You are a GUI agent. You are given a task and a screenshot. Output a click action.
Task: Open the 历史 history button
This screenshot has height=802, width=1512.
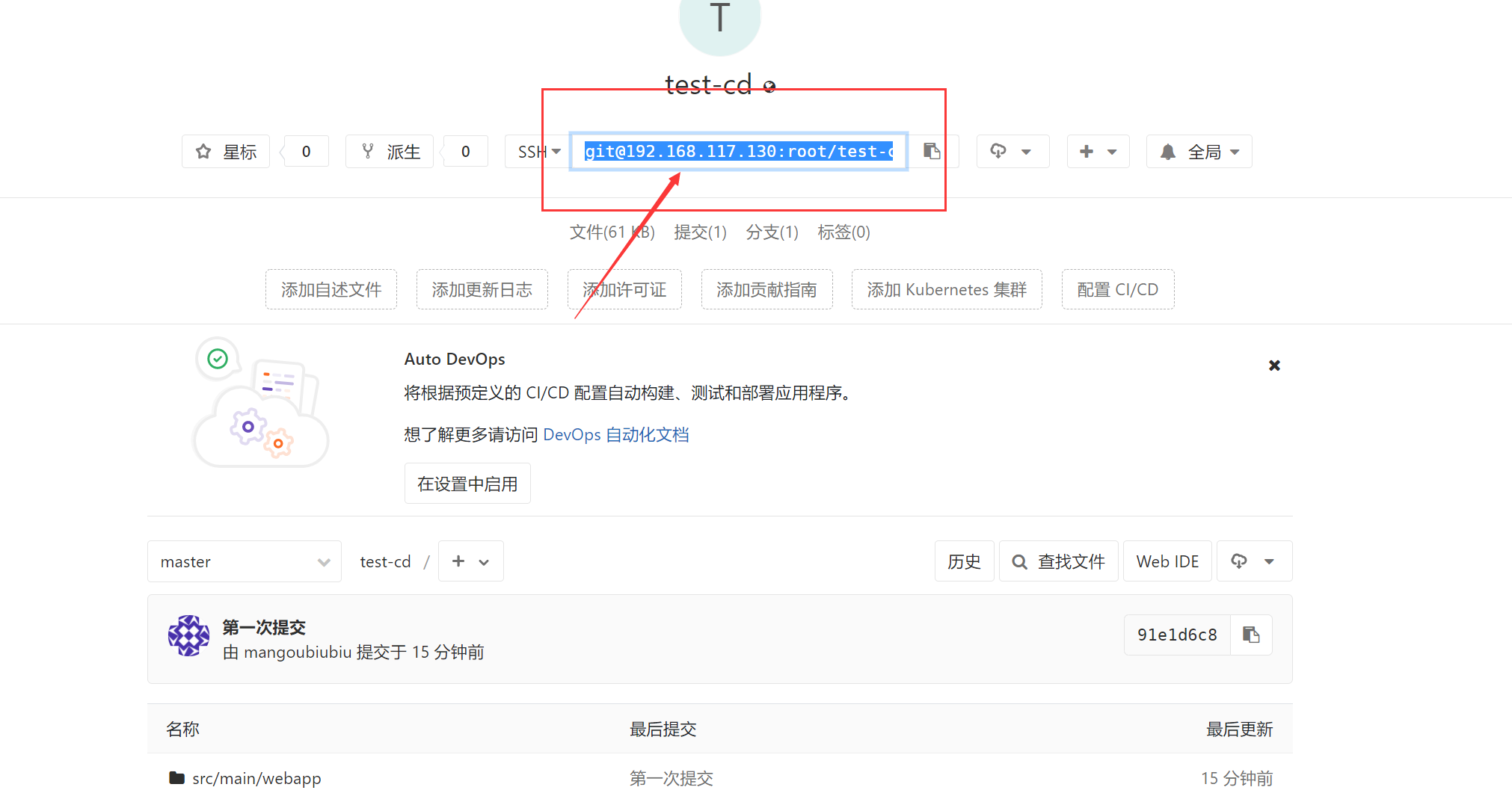(964, 561)
